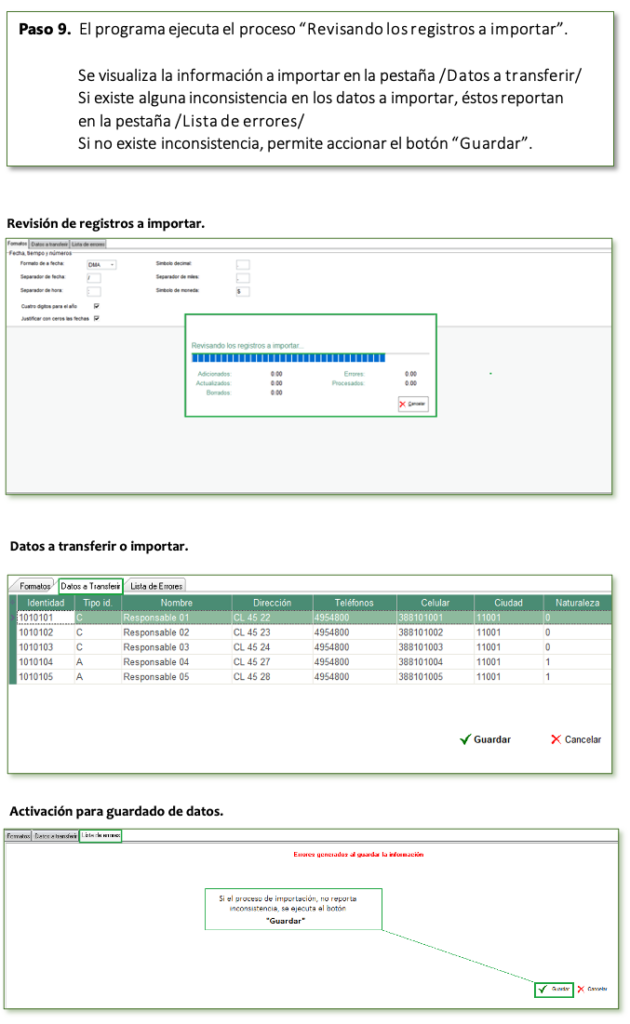
Task: Switch to 'Lista de Errores' tab above data table
Action: [x=156, y=586]
